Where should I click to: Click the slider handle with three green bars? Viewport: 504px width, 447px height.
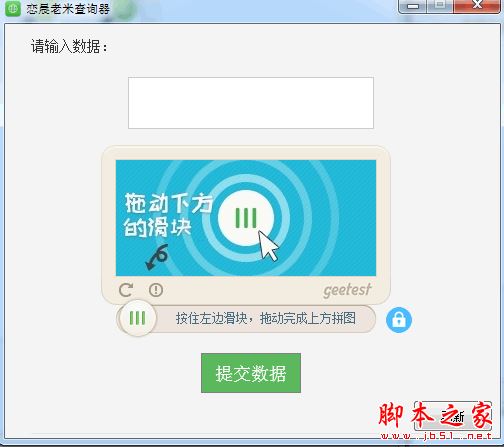pyautogui.click(x=137, y=318)
